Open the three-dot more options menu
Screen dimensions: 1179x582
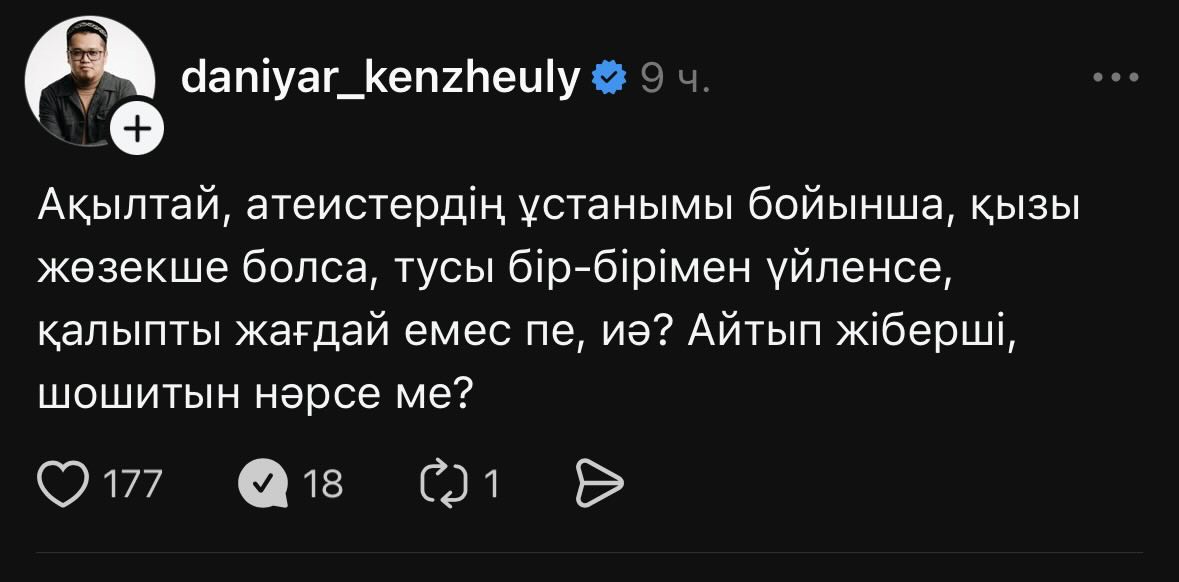pyautogui.click(x=1116, y=77)
